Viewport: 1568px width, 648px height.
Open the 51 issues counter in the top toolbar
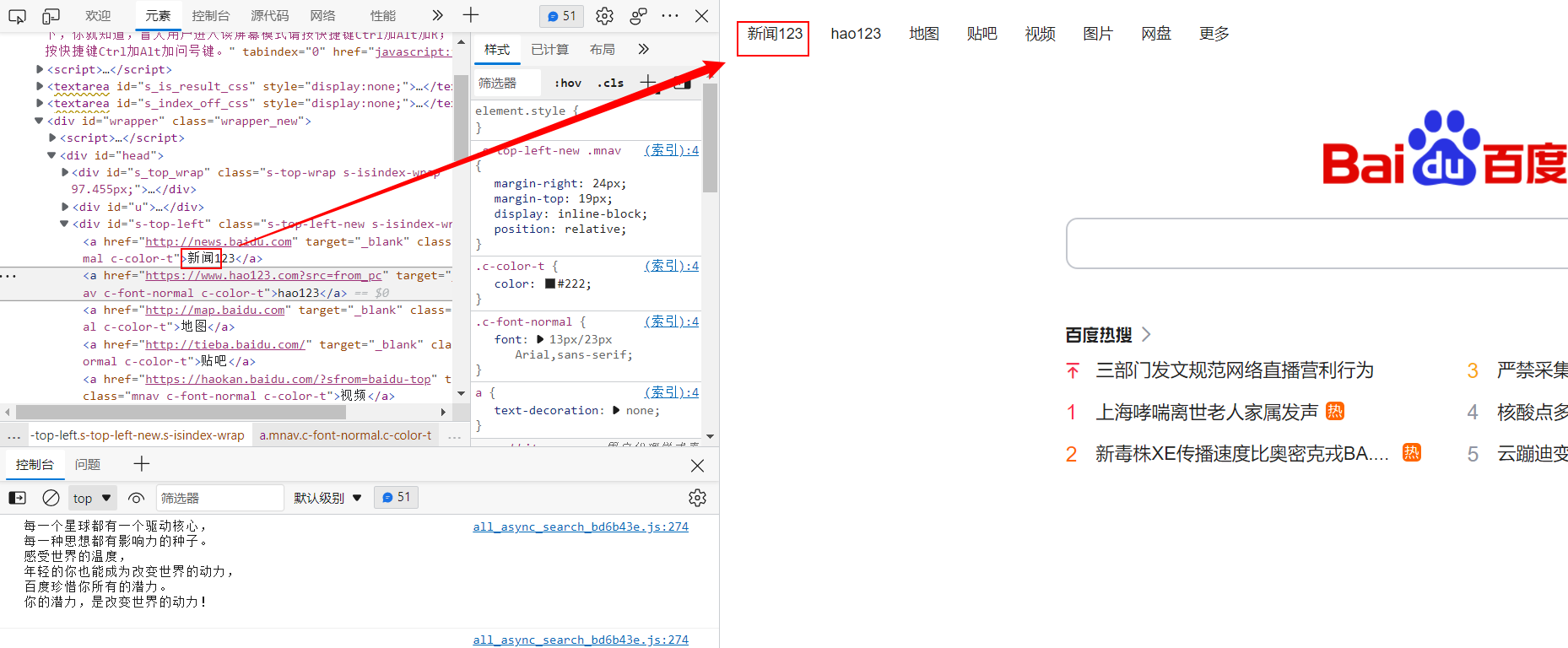tap(561, 16)
